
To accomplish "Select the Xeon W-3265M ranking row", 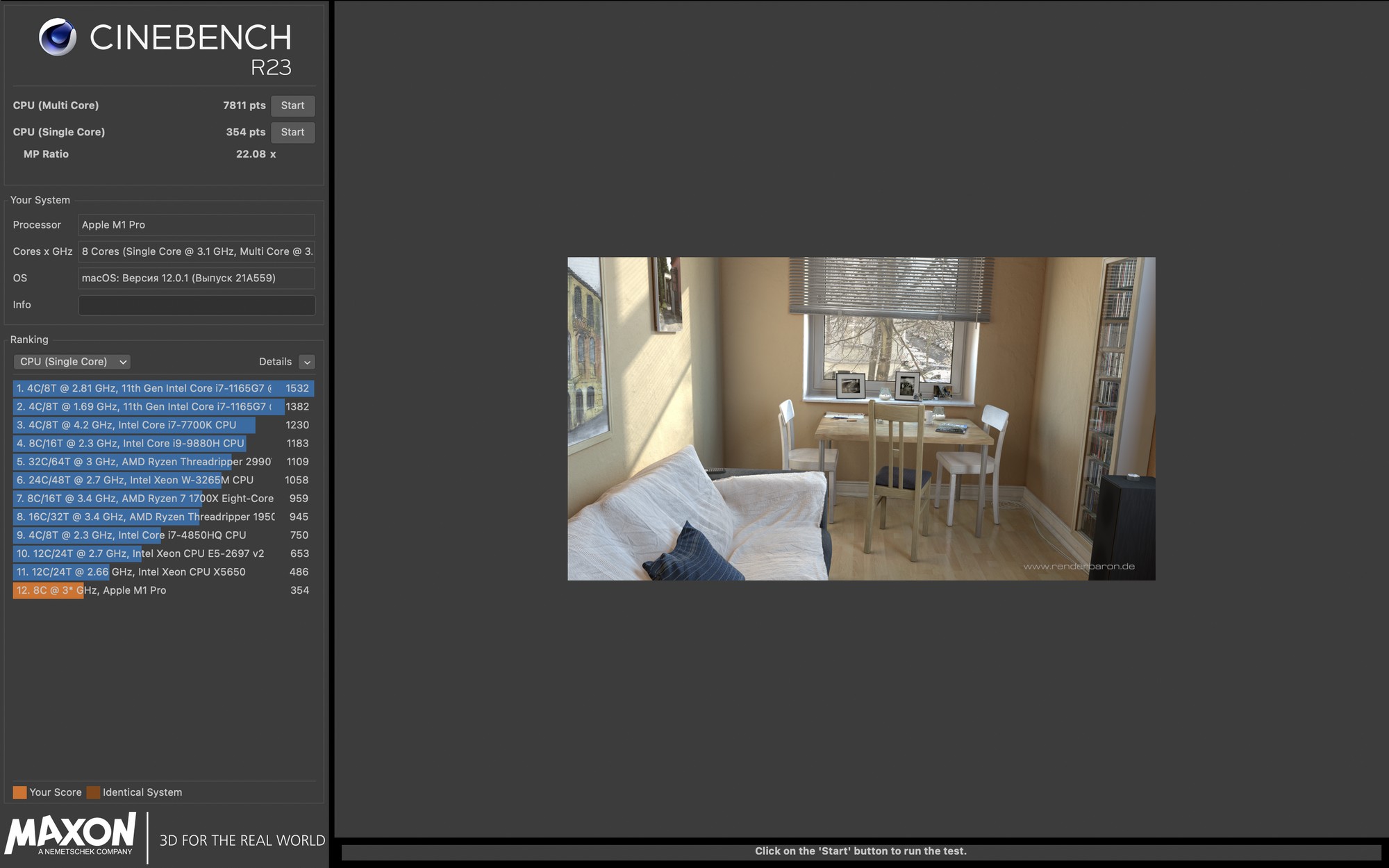I will tap(163, 480).
